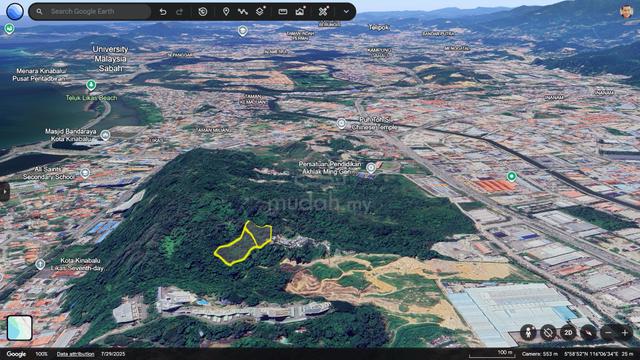The width and height of the screenshot is (640, 360).
Task: Undo the last action
Action: (163, 11)
